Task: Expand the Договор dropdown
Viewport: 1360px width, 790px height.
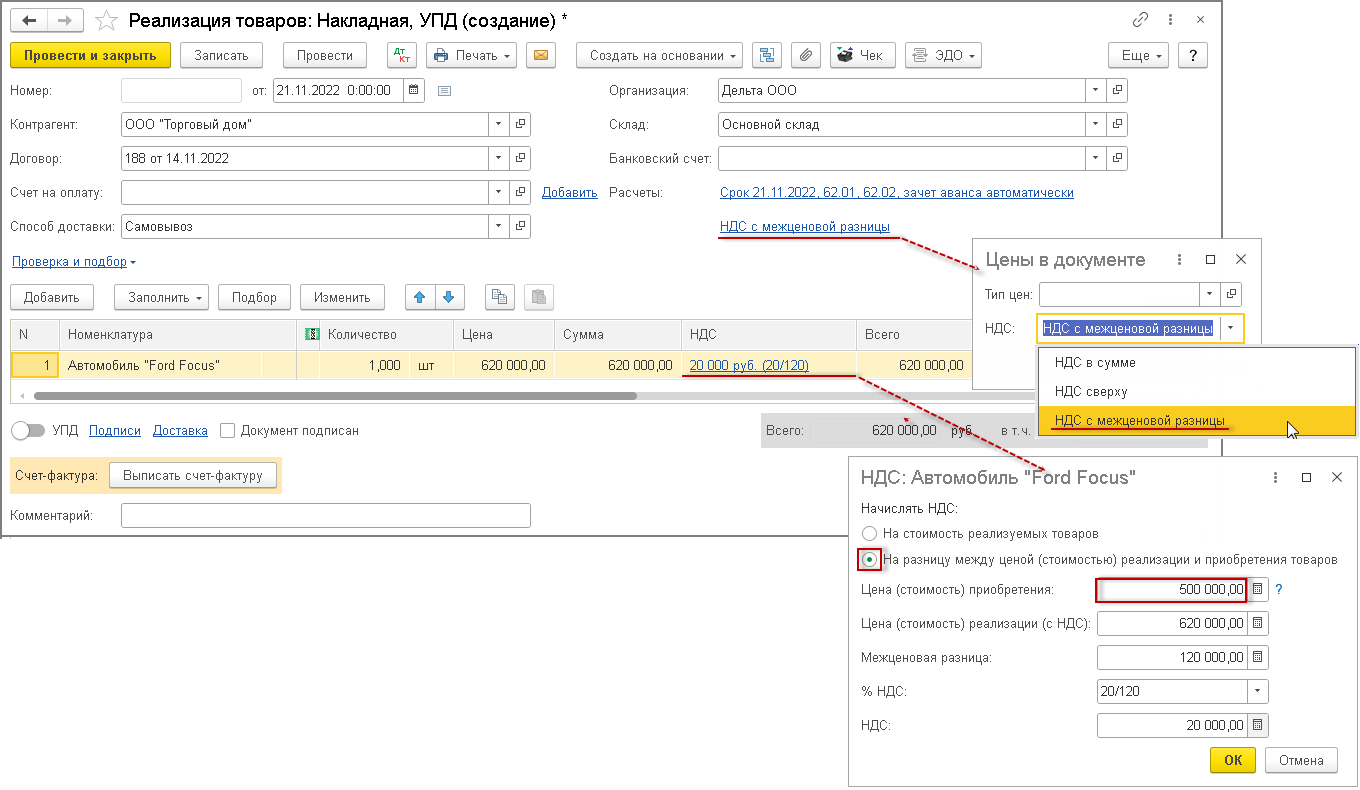Action: click(x=499, y=158)
